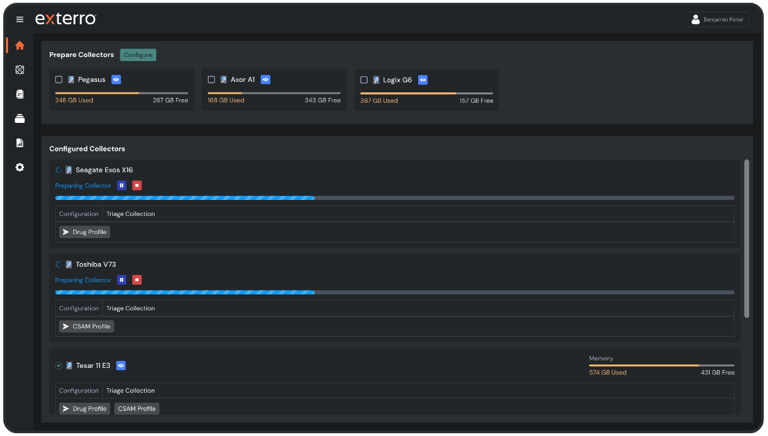Click the Prepare Collectors heading
The width and height of the screenshot is (768, 436).
point(81,55)
